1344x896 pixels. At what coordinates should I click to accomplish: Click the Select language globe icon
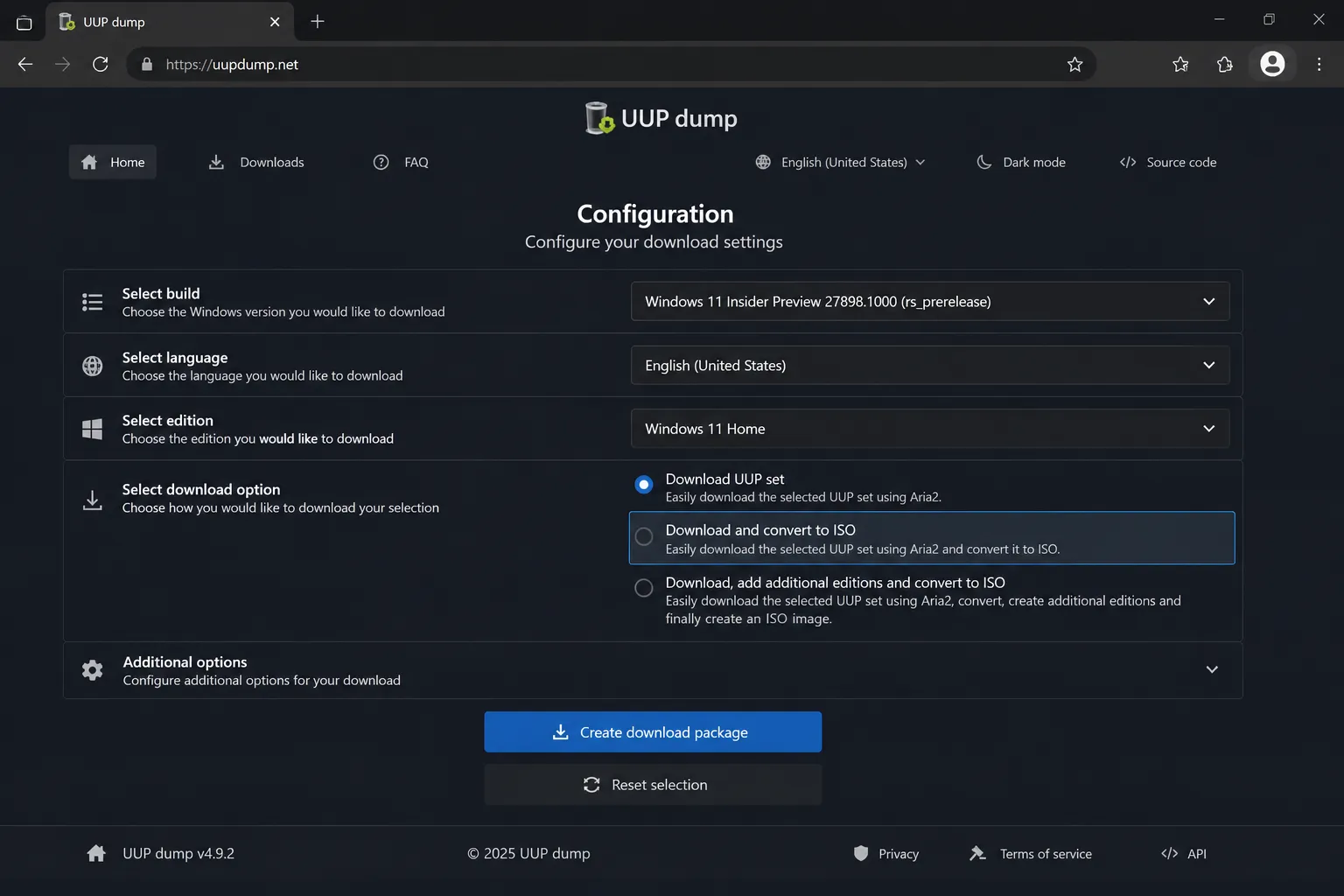[92, 366]
